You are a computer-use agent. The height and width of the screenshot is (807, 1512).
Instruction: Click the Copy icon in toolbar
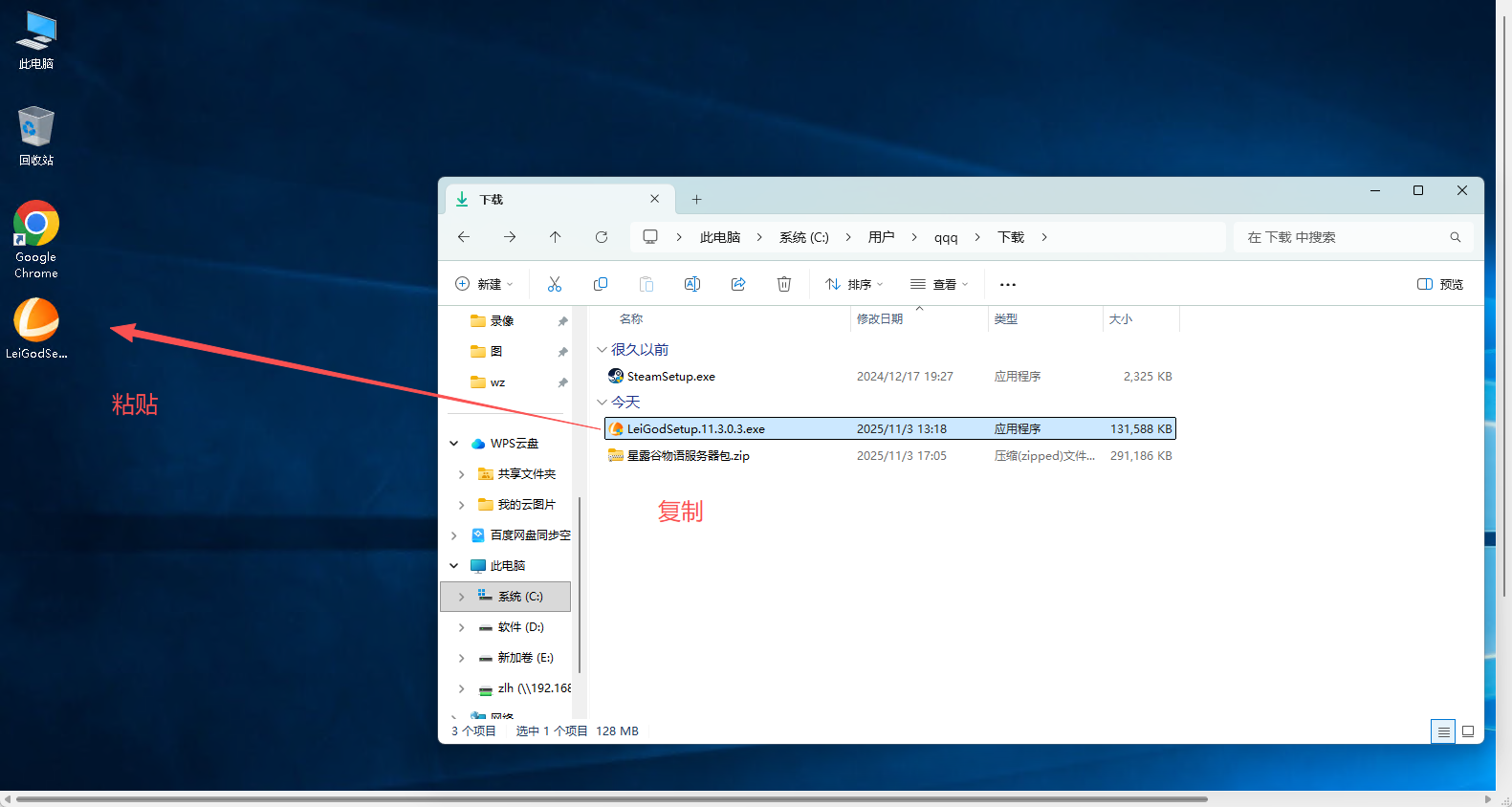coord(601,284)
